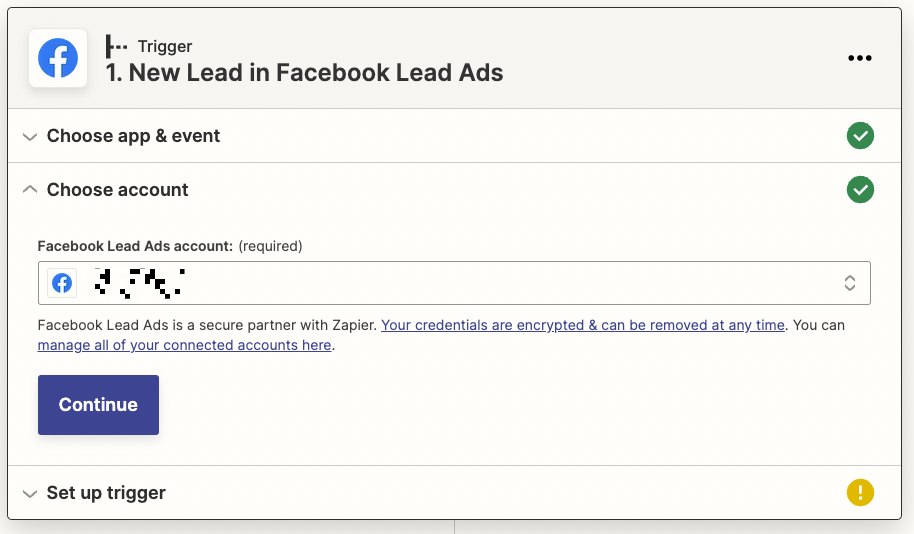Click the 'Trigger' label text
The width and height of the screenshot is (914, 534).
(165, 46)
